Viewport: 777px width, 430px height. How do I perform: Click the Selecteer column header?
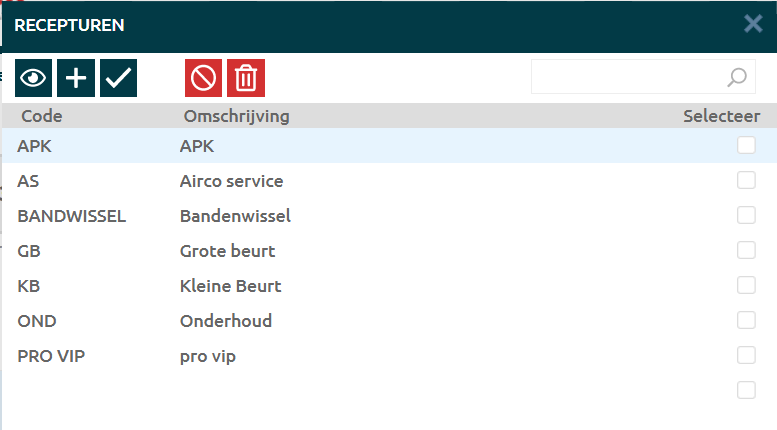721,116
